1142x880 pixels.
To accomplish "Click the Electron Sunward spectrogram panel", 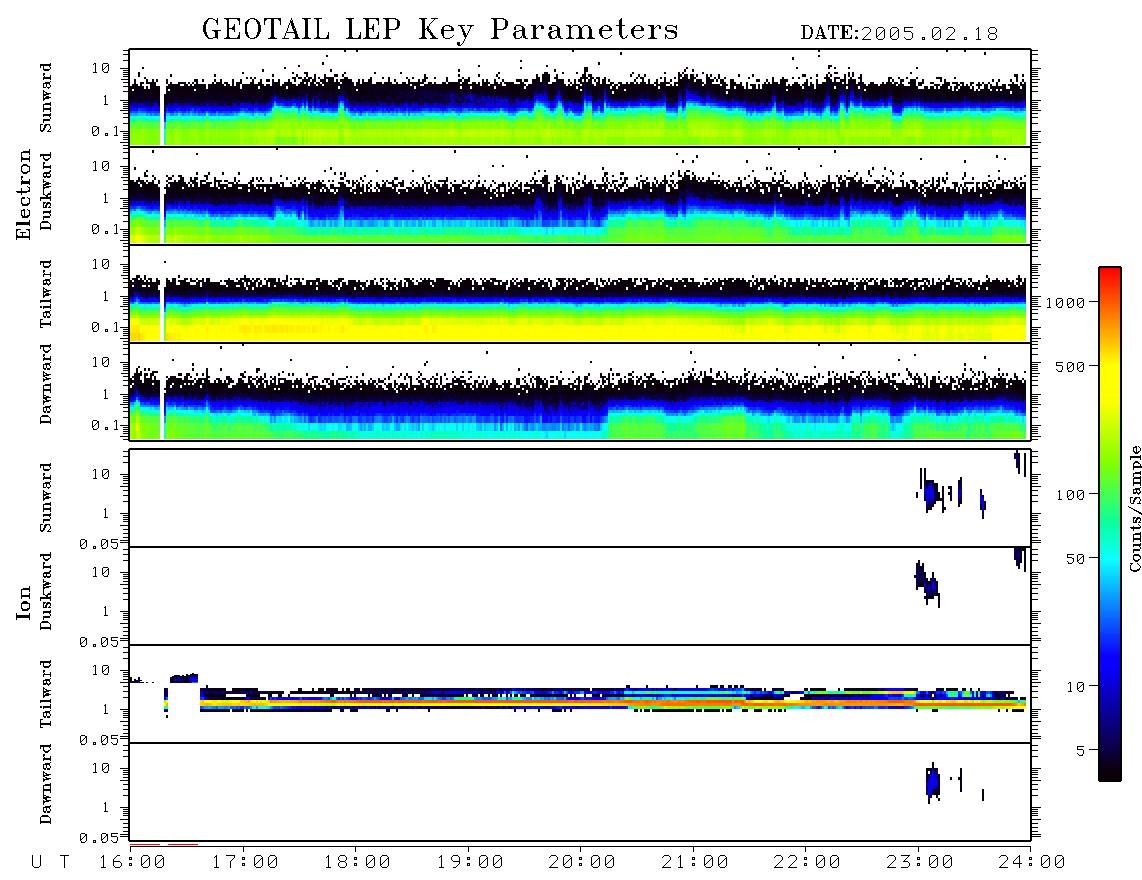I will [580, 98].
